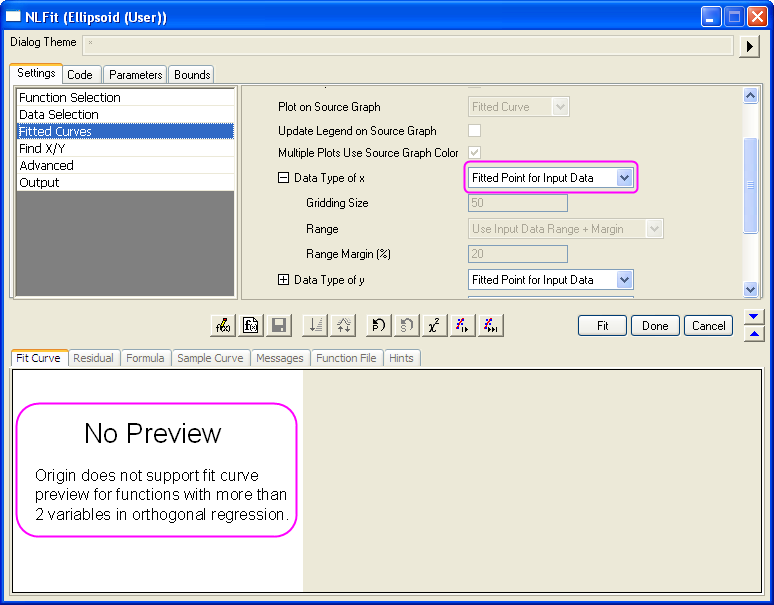Open the Data Type of x dropdown
774x605 pixels.
[624, 178]
